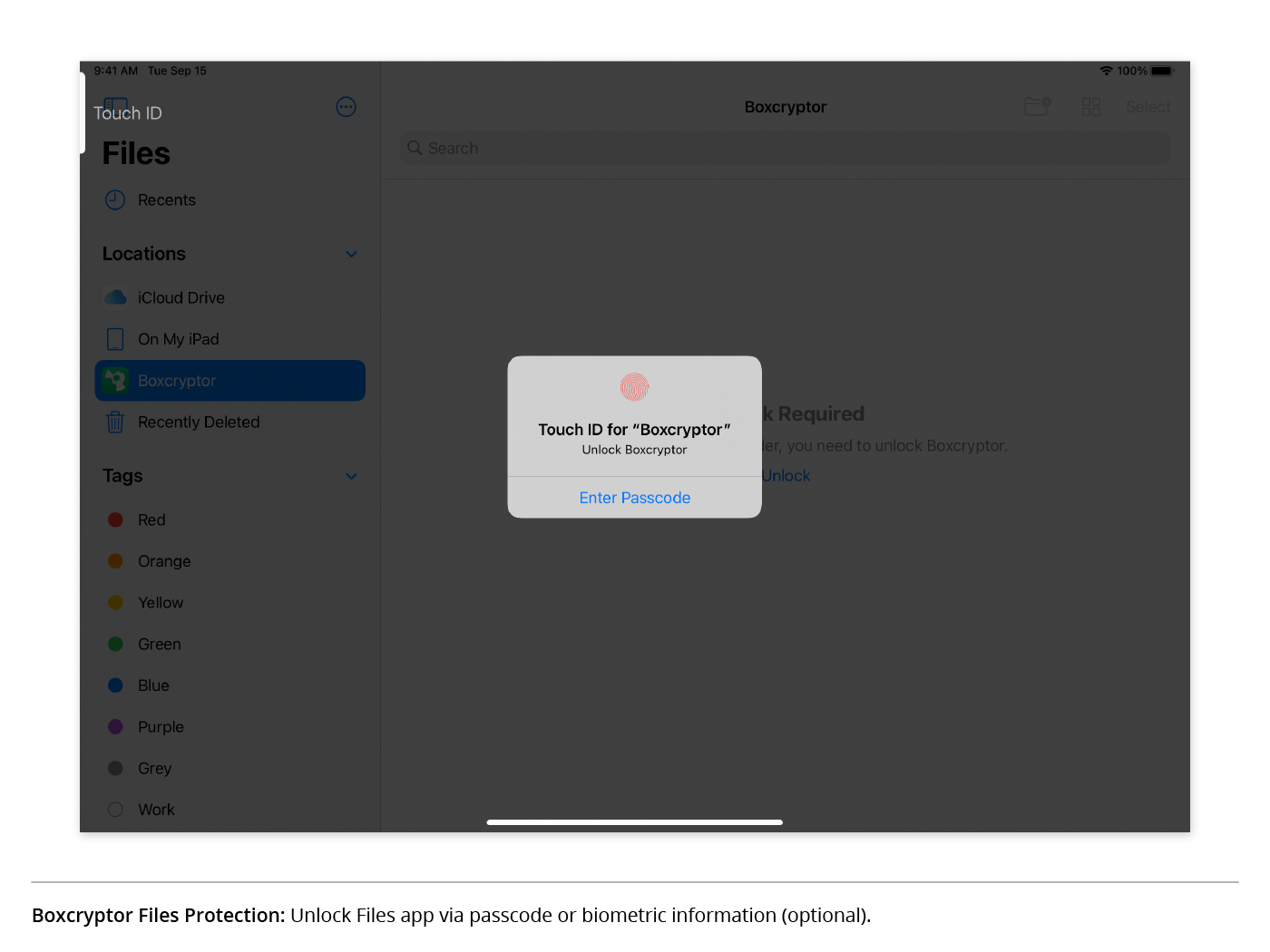This screenshot has height=952, width=1270.
Task: Check the Wi-Fi status icon
Action: coord(1106,71)
